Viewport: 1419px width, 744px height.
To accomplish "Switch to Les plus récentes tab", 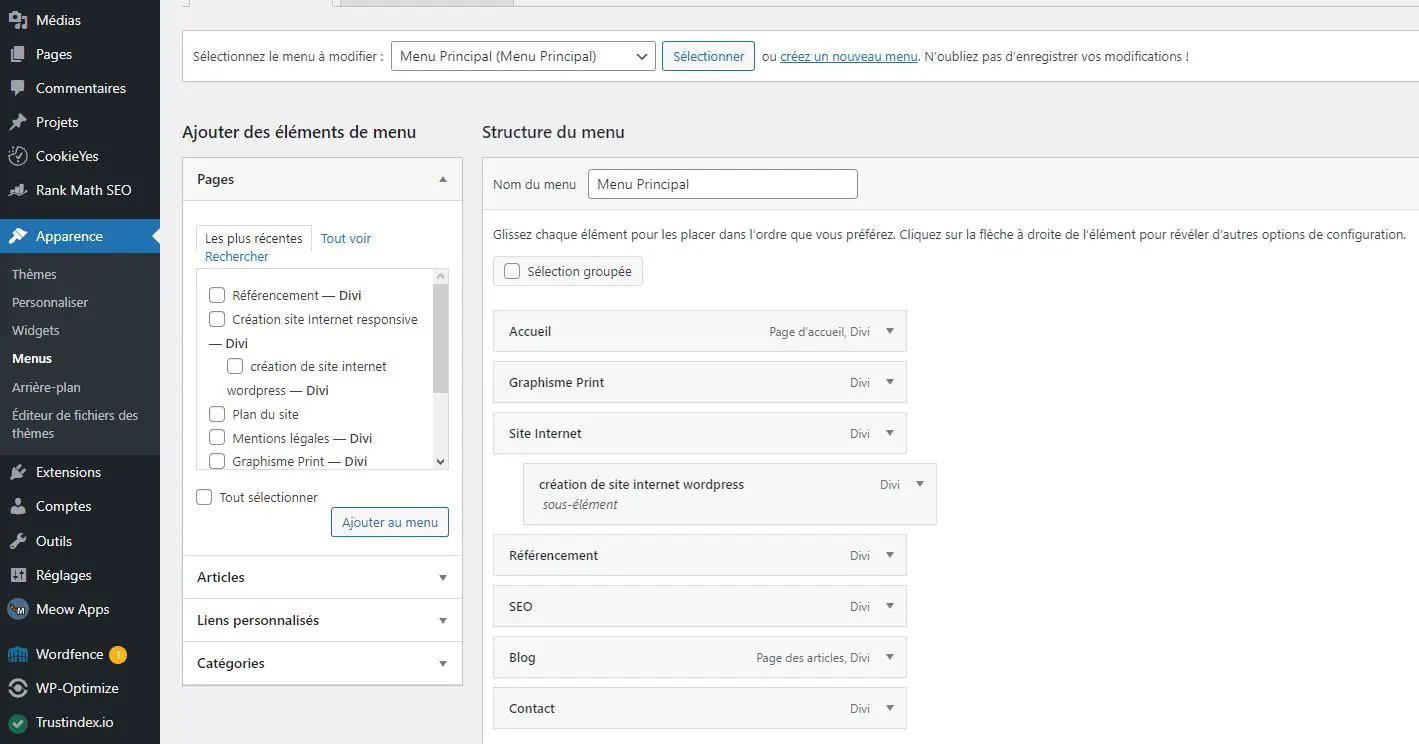I will pyautogui.click(x=254, y=238).
